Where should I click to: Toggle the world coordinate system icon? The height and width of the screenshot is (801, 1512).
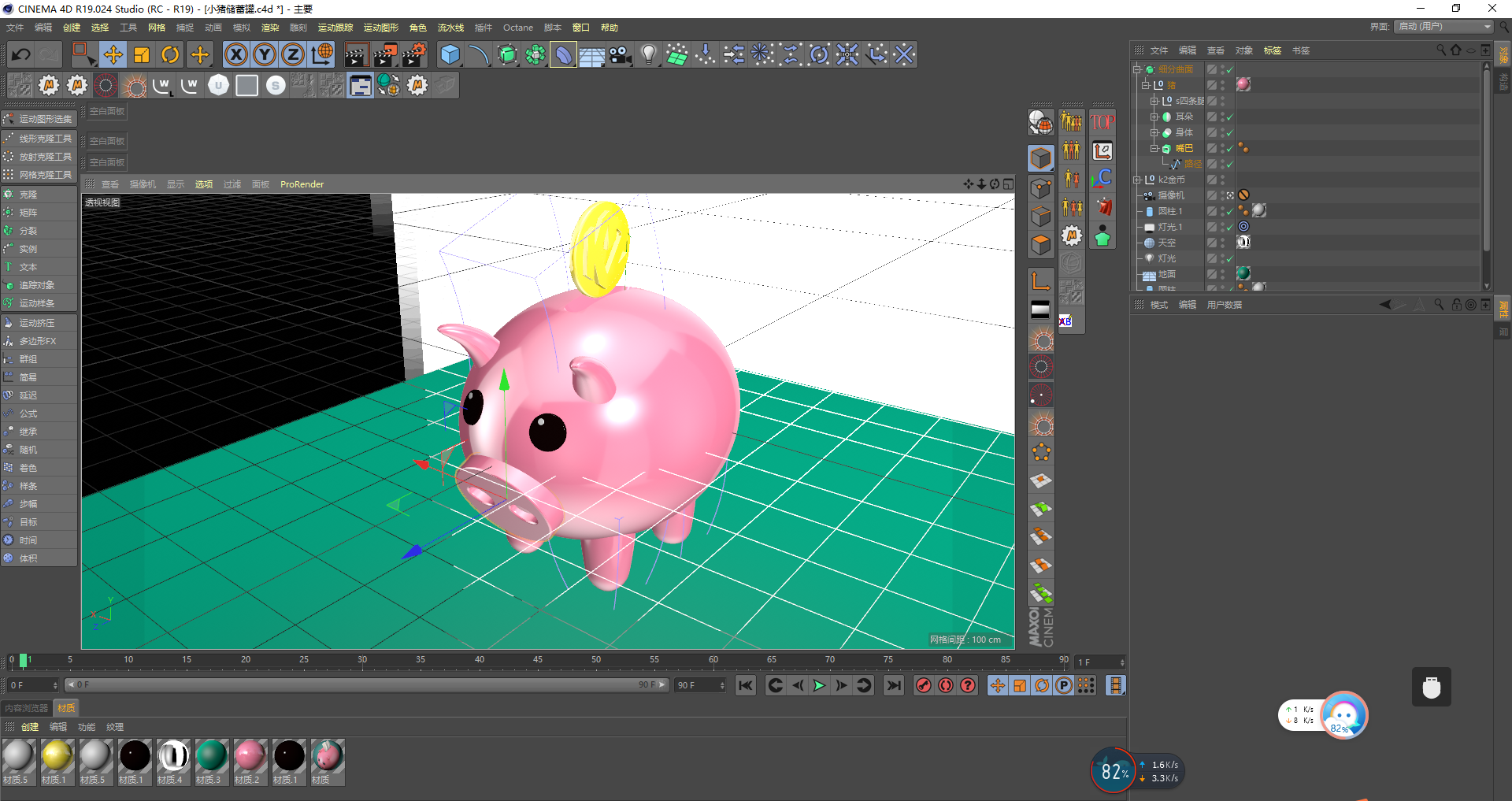coord(321,54)
